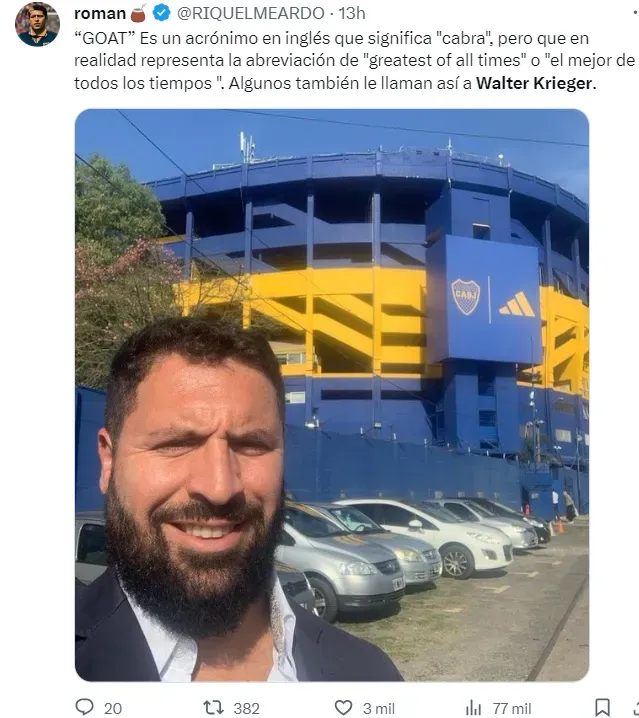Click the retweet count 382
Image resolution: width=639 pixels, height=718 pixels.
pyautogui.click(x=246, y=708)
